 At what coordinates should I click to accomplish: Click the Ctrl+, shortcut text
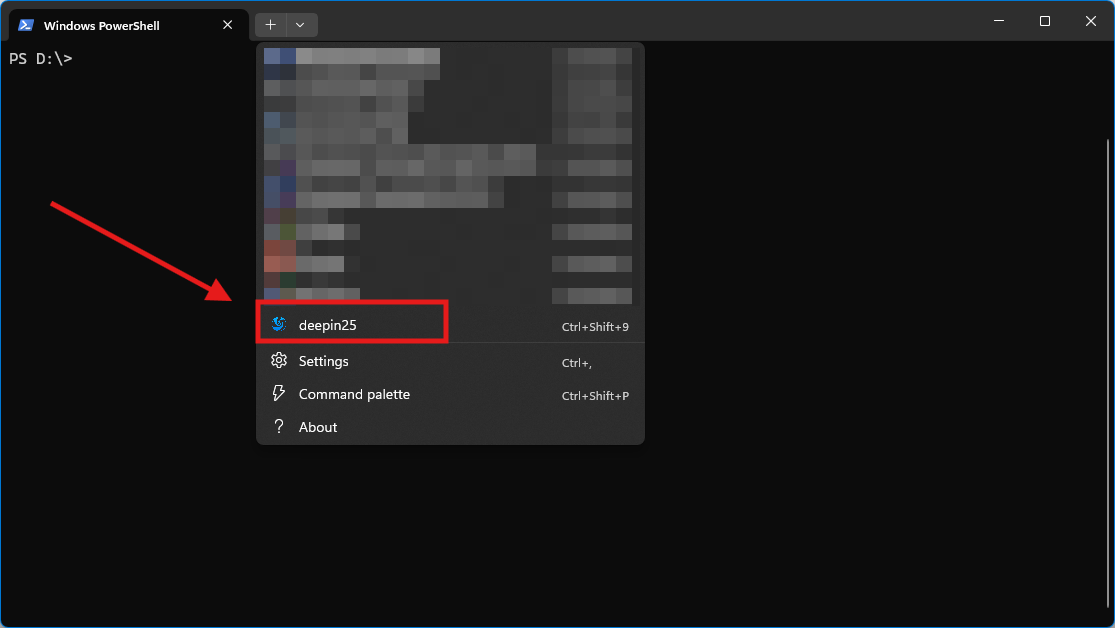click(577, 363)
